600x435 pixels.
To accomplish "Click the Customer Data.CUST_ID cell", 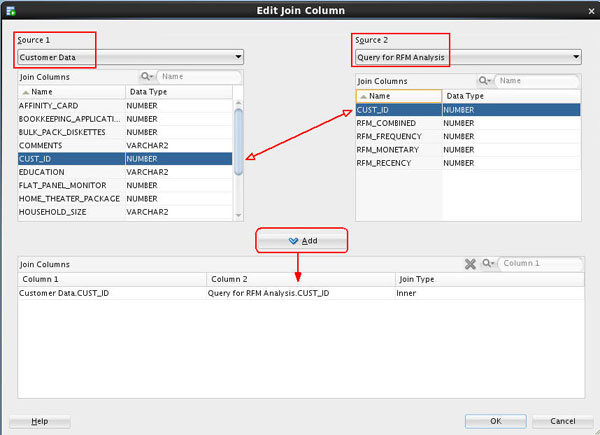I will pyautogui.click(x=112, y=293).
